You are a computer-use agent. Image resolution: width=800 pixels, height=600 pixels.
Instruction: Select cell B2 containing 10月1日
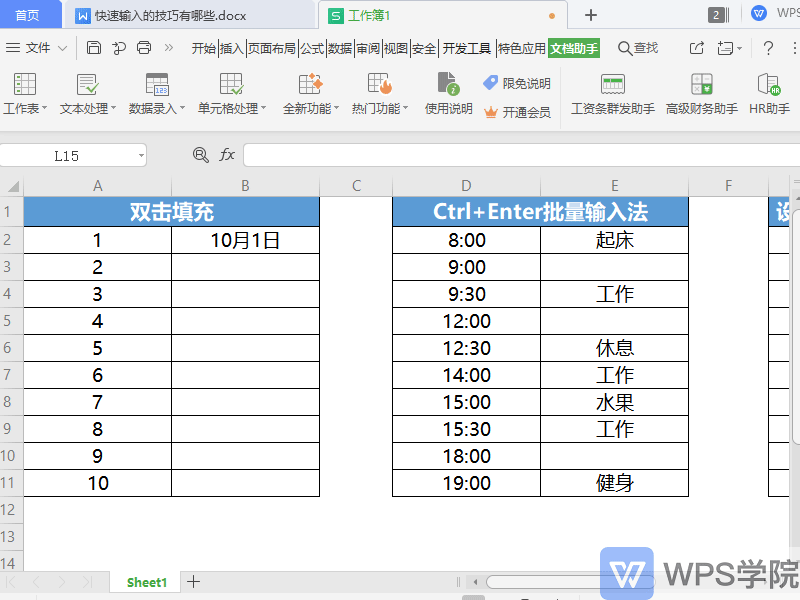click(245, 240)
